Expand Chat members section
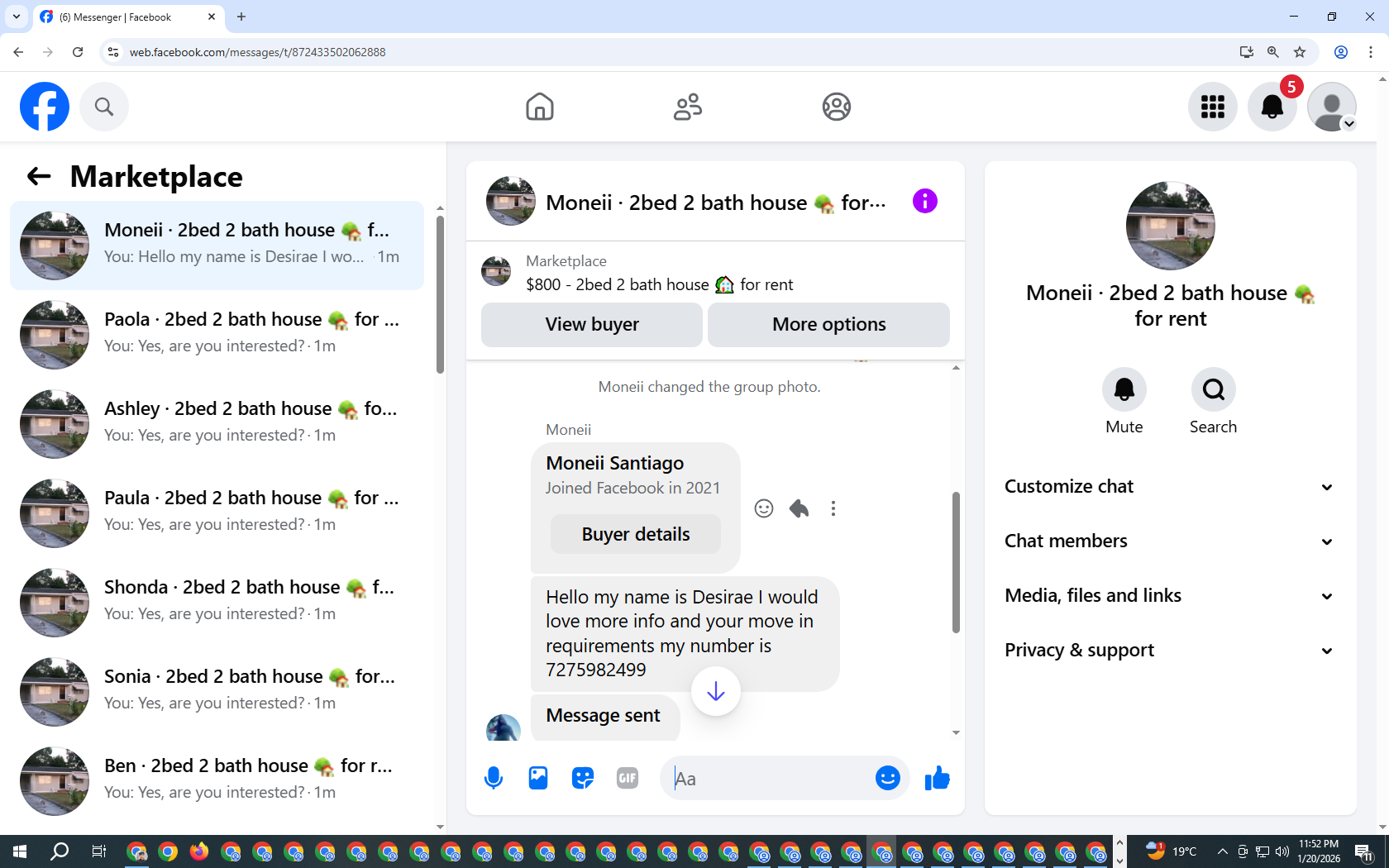 (x=1169, y=541)
